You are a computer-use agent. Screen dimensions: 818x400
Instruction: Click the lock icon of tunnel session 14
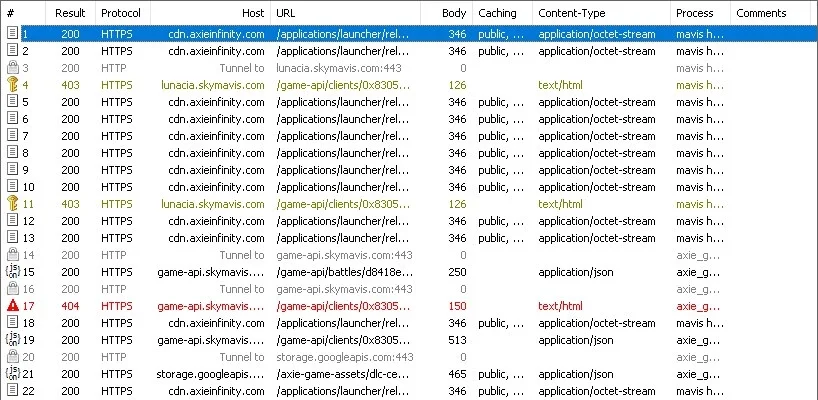coord(13,254)
